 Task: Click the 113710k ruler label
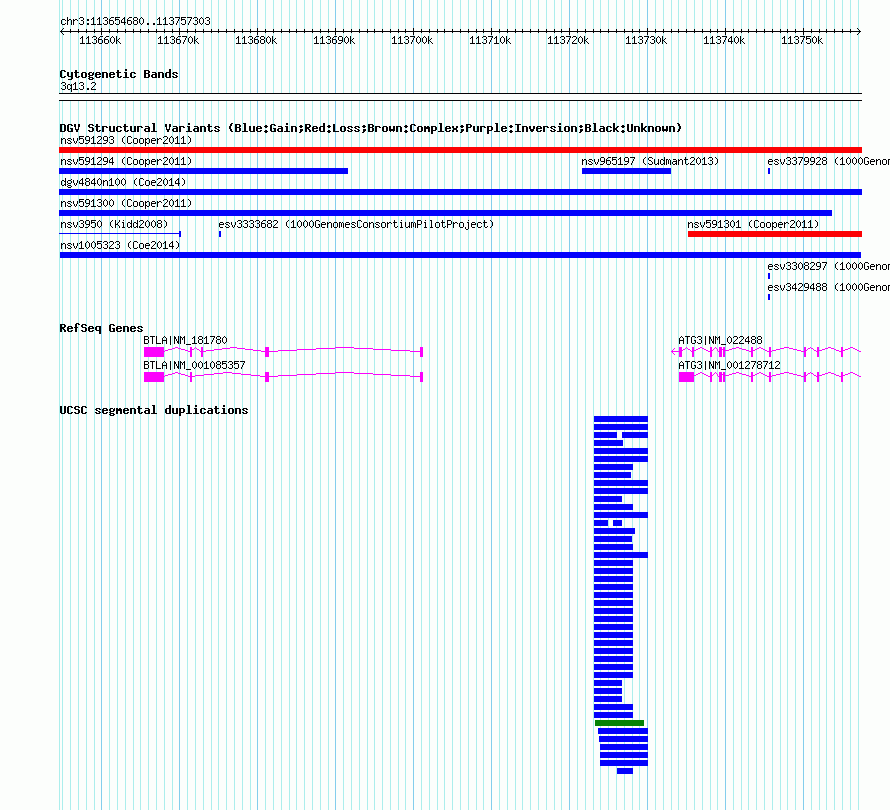coord(490,40)
